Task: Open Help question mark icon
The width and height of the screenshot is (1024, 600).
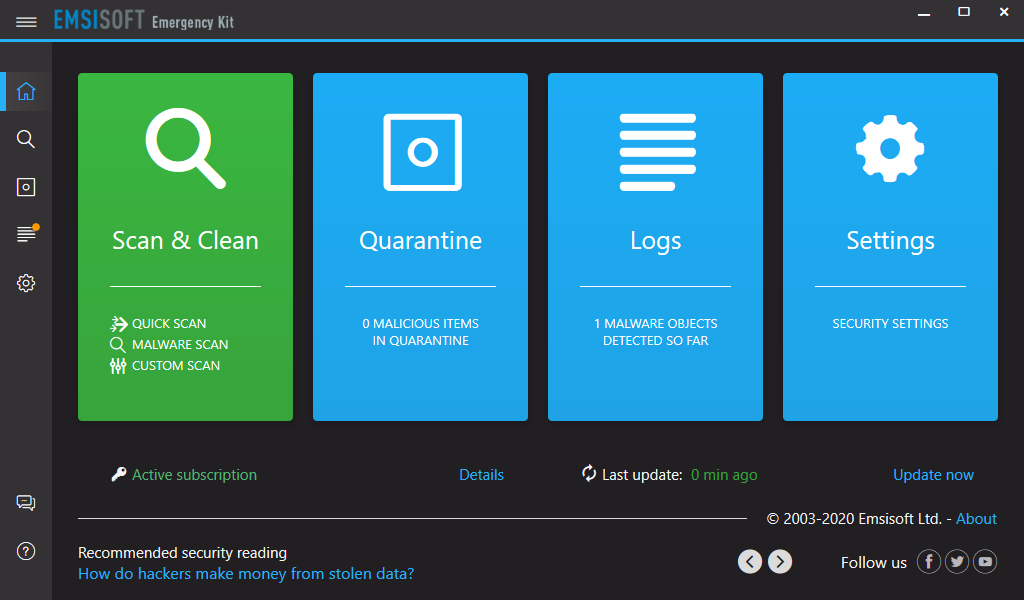Action: click(26, 551)
